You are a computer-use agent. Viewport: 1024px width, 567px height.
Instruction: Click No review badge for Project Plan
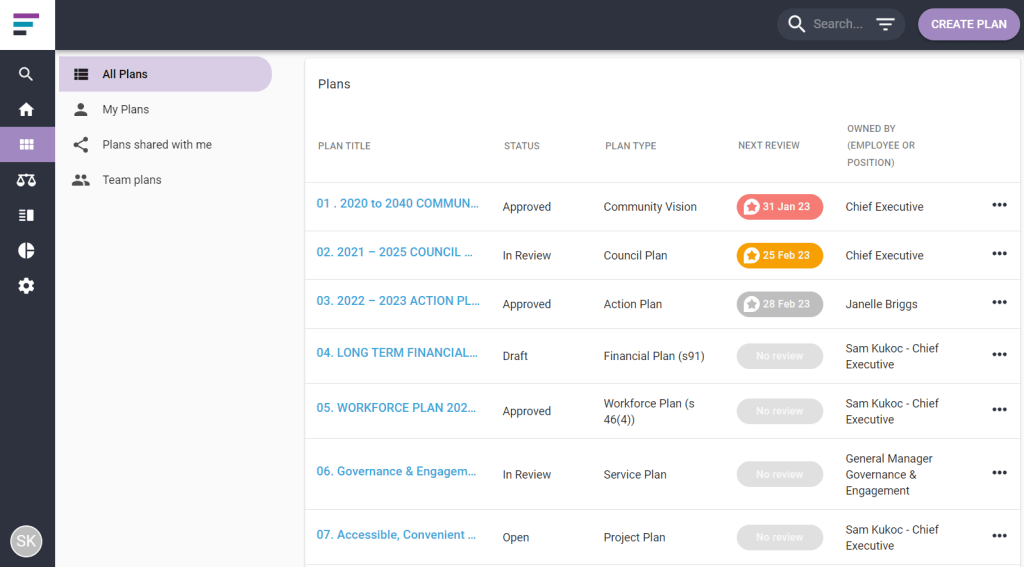780,537
